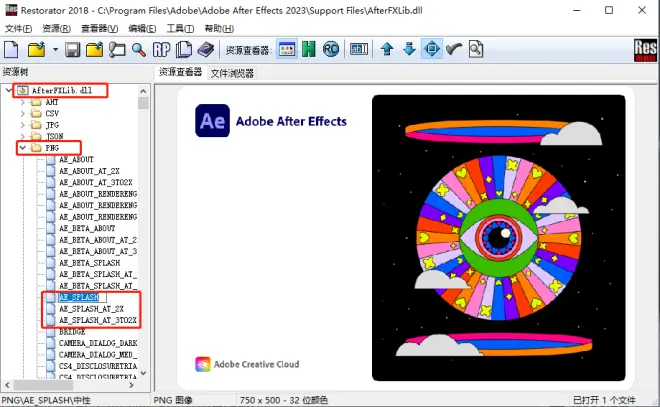Click the RP toolbar icon
Image resolution: width=660 pixels, height=407 pixels.
(161, 50)
